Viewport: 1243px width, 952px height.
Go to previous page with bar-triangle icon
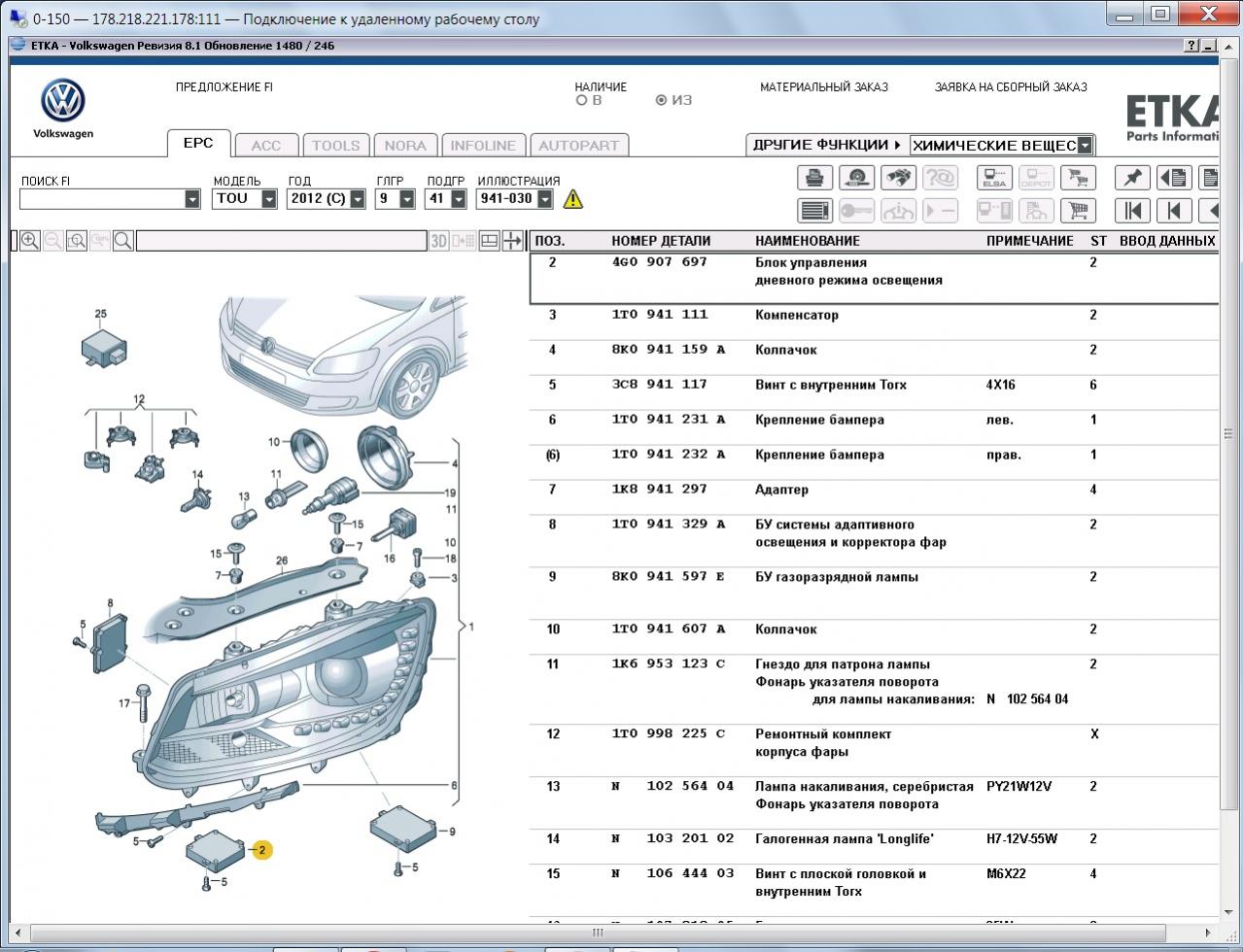[1174, 211]
